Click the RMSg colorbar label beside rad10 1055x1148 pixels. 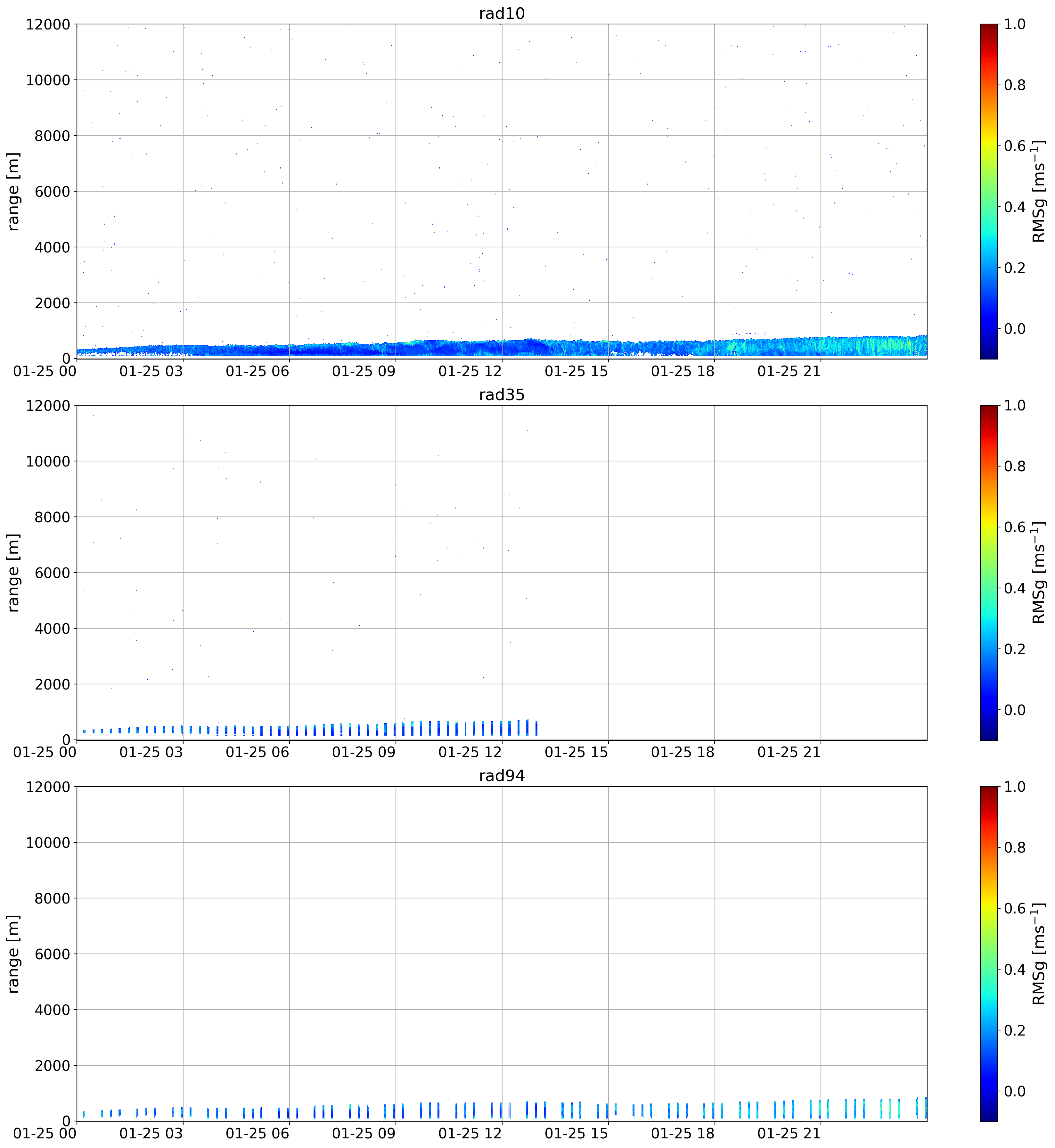1039,191
